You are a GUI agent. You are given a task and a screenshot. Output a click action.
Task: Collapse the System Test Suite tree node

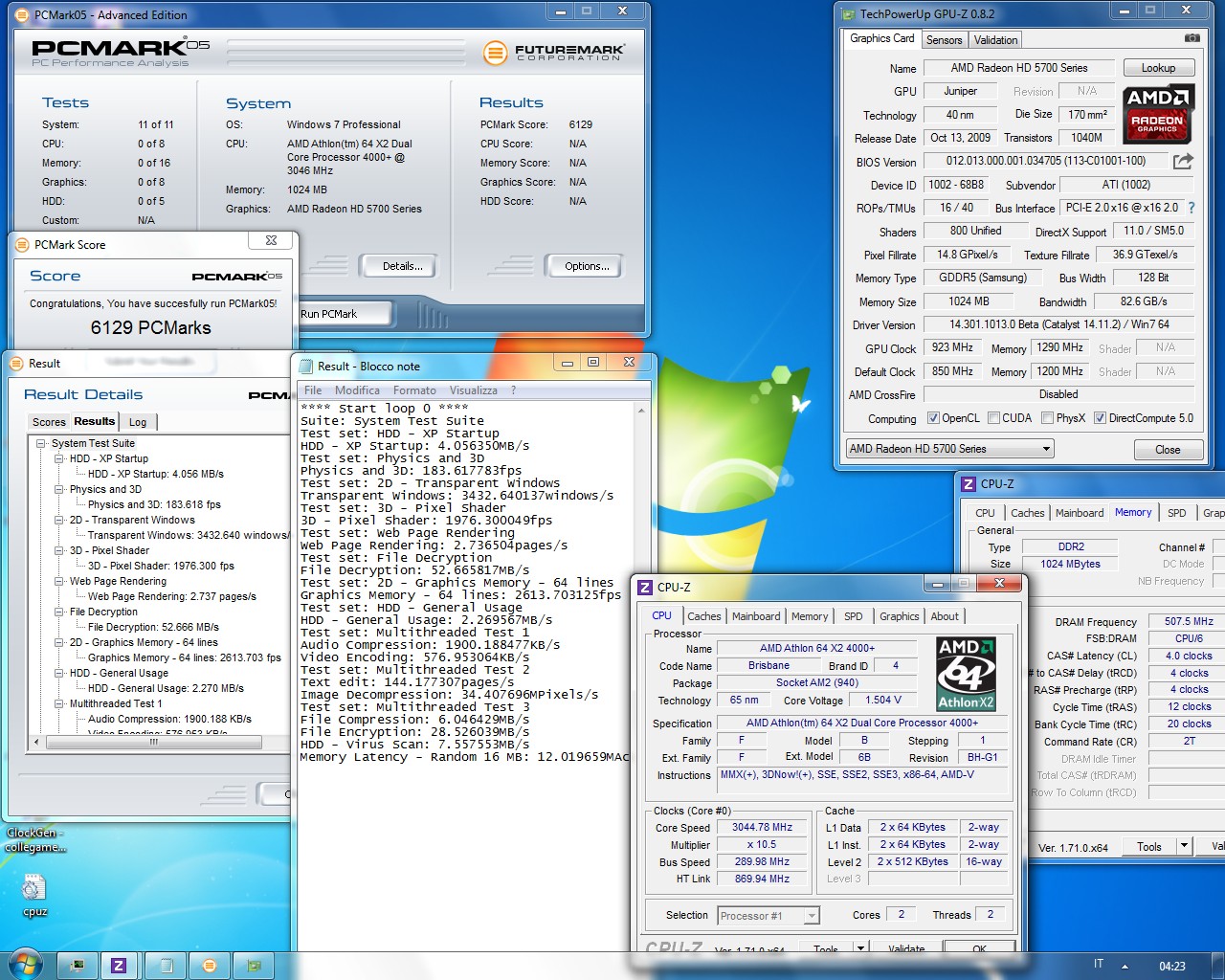(x=41, y=444)
